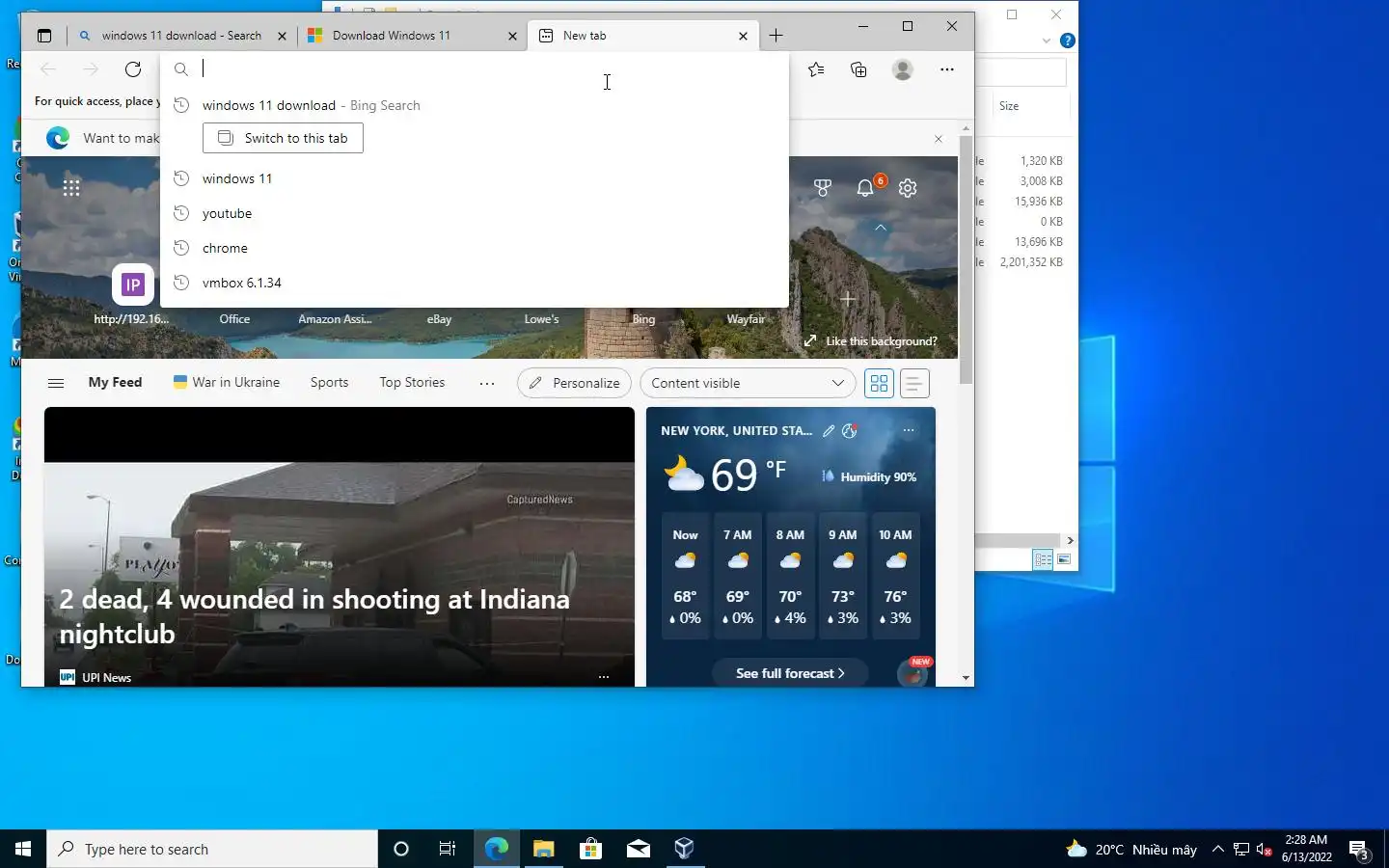Edit weather location pencil icon
This screenshot has width=1389, height=868.
[x=829, y=431]
